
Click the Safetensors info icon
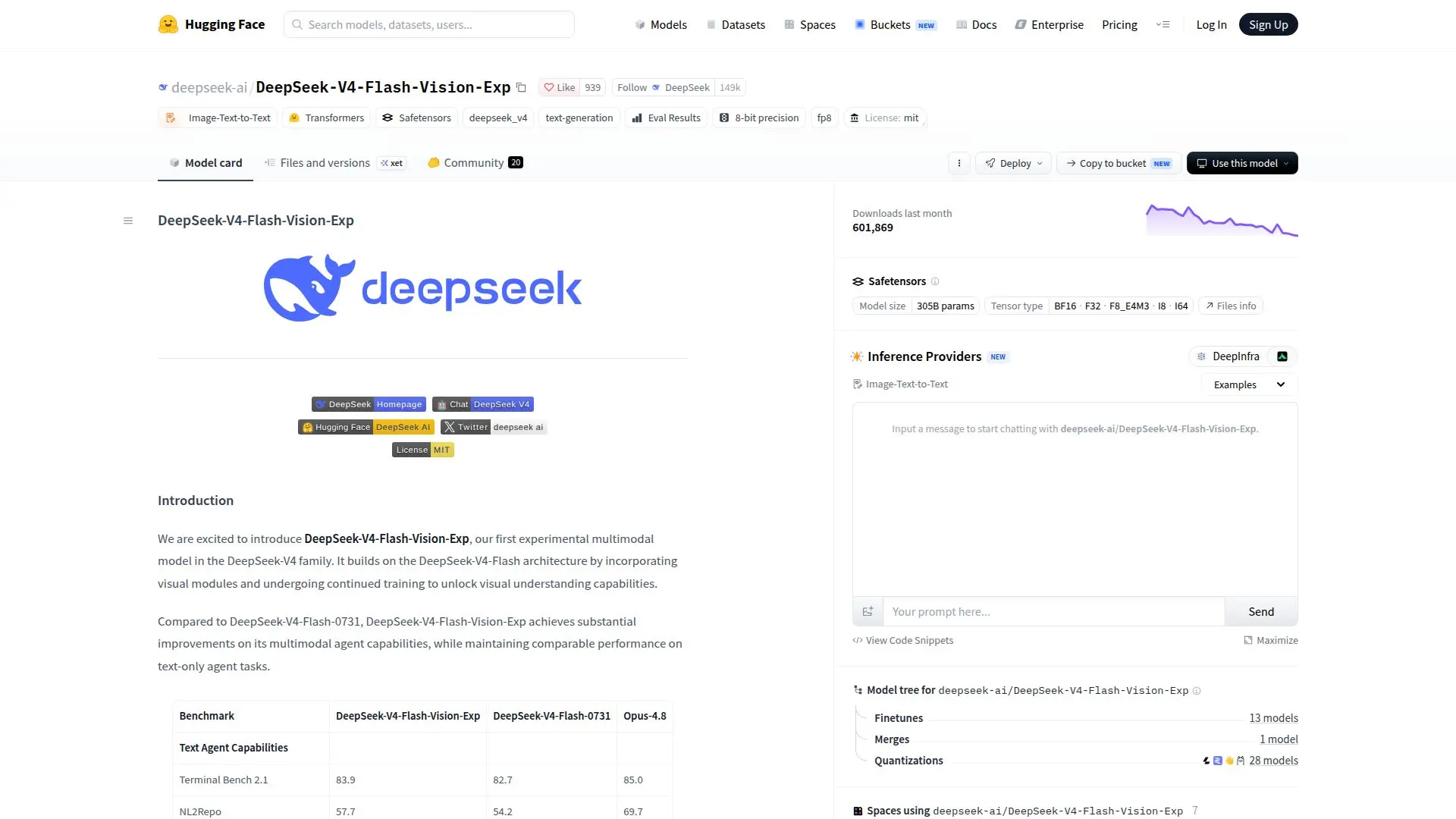coord(935,281)
